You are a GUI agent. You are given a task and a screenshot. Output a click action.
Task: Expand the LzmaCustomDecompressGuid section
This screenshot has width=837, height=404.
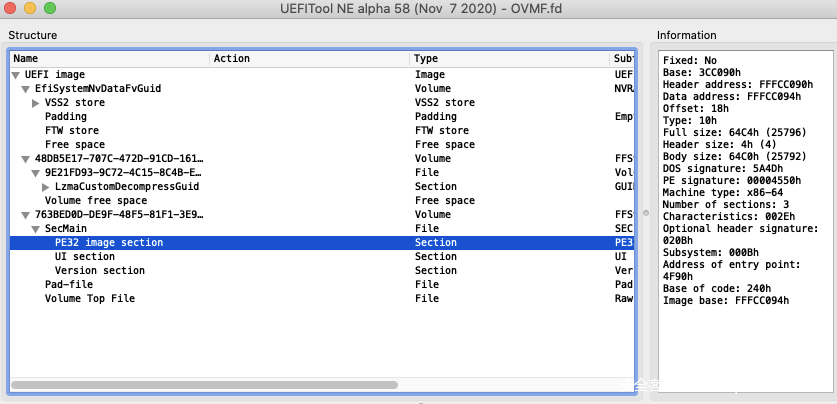tap(46, 187)
